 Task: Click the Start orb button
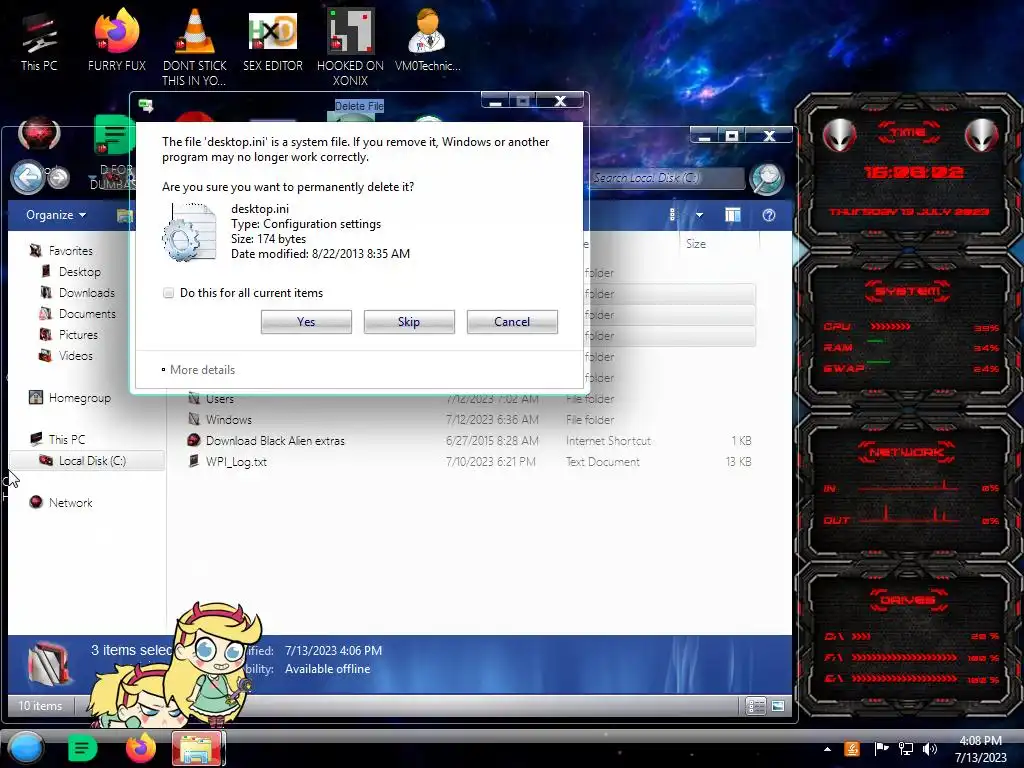[25, 748]
